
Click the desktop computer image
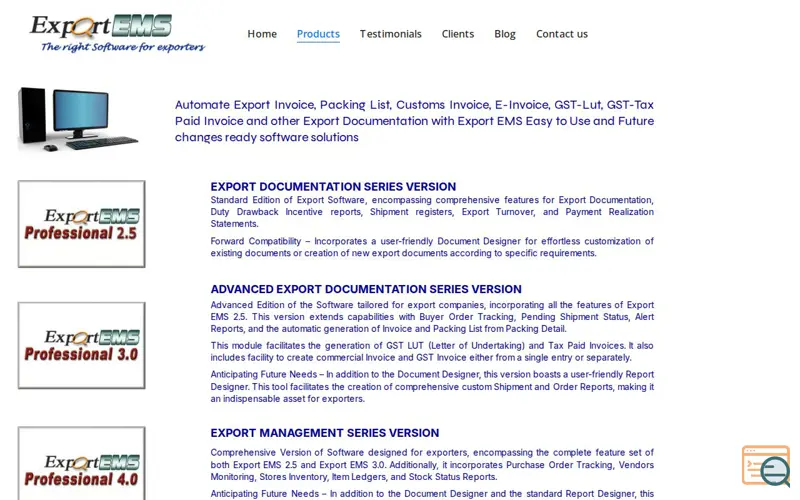point(78,119)
